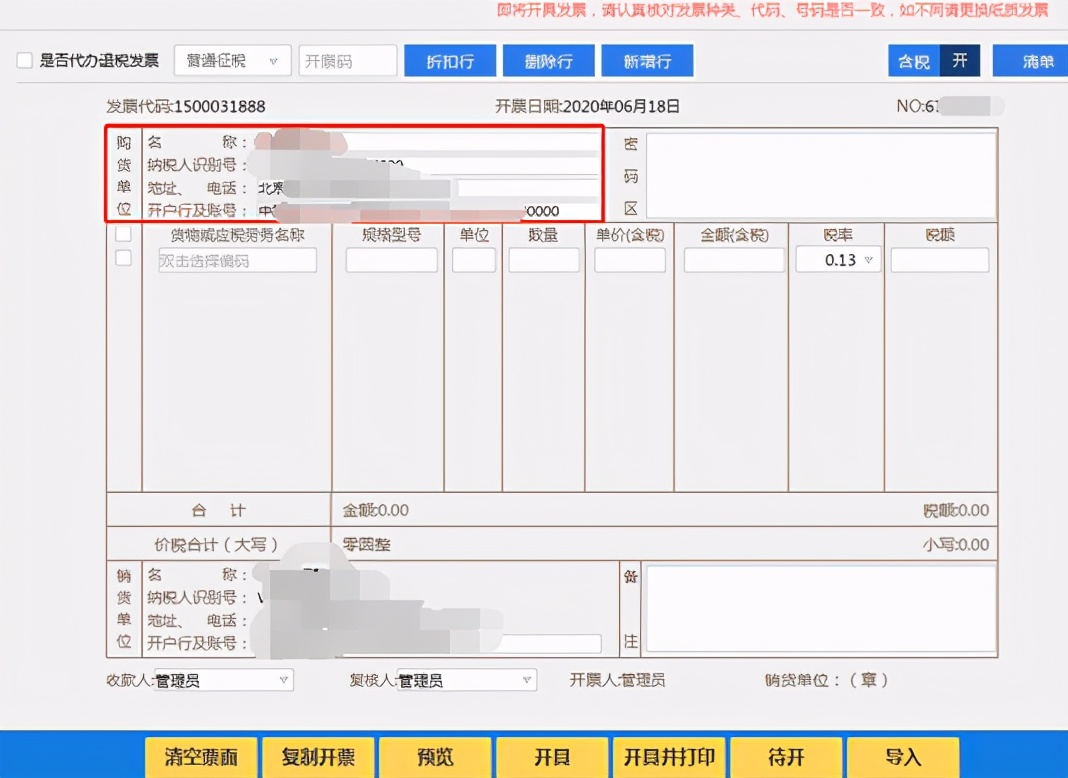The height and width of the screenshot is (778, 1068).
Task: Check the first item row checkbox
Action: click(123, 258)
